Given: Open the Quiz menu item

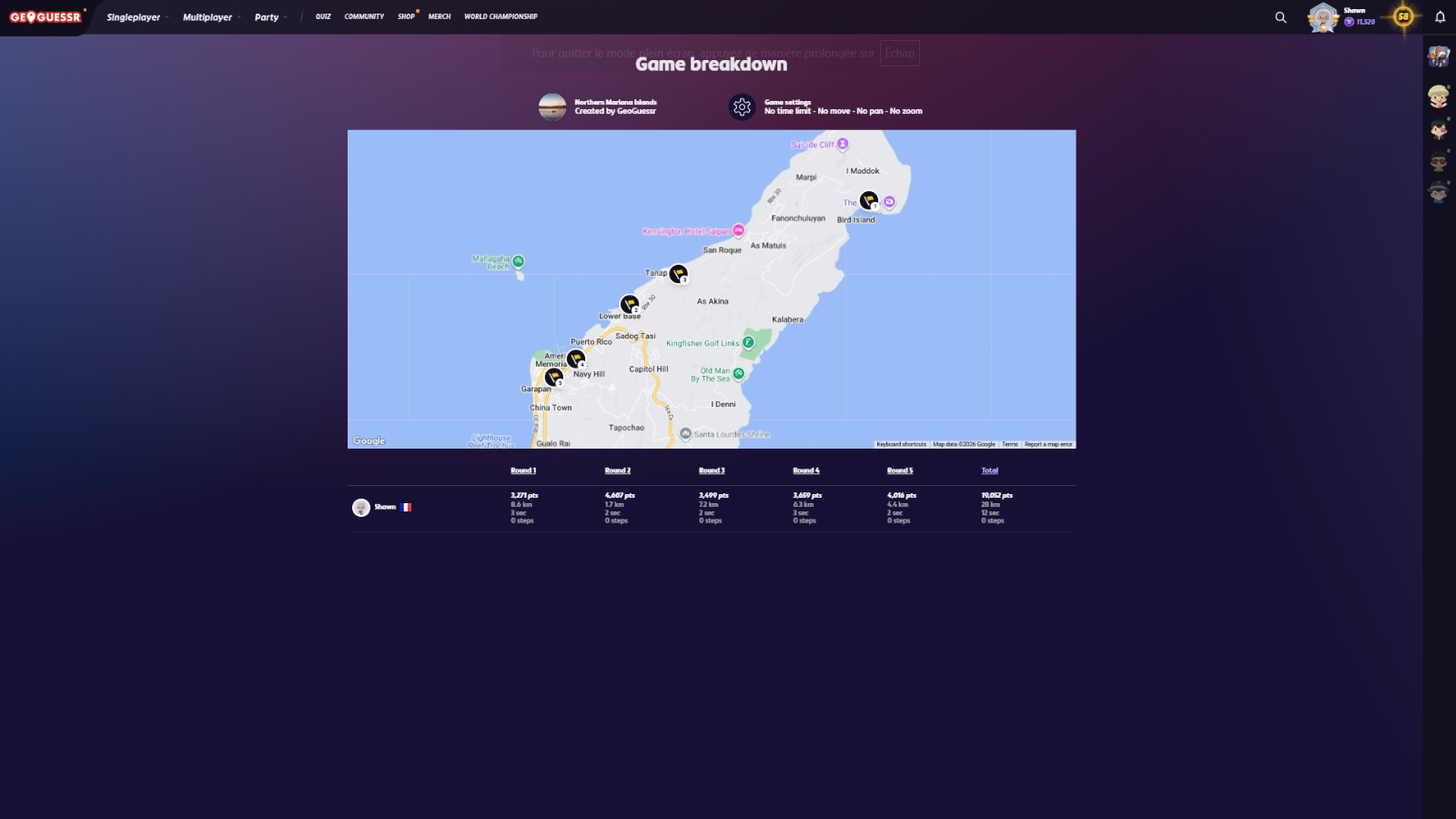Looking at the screenshot, I should [323, 16].
